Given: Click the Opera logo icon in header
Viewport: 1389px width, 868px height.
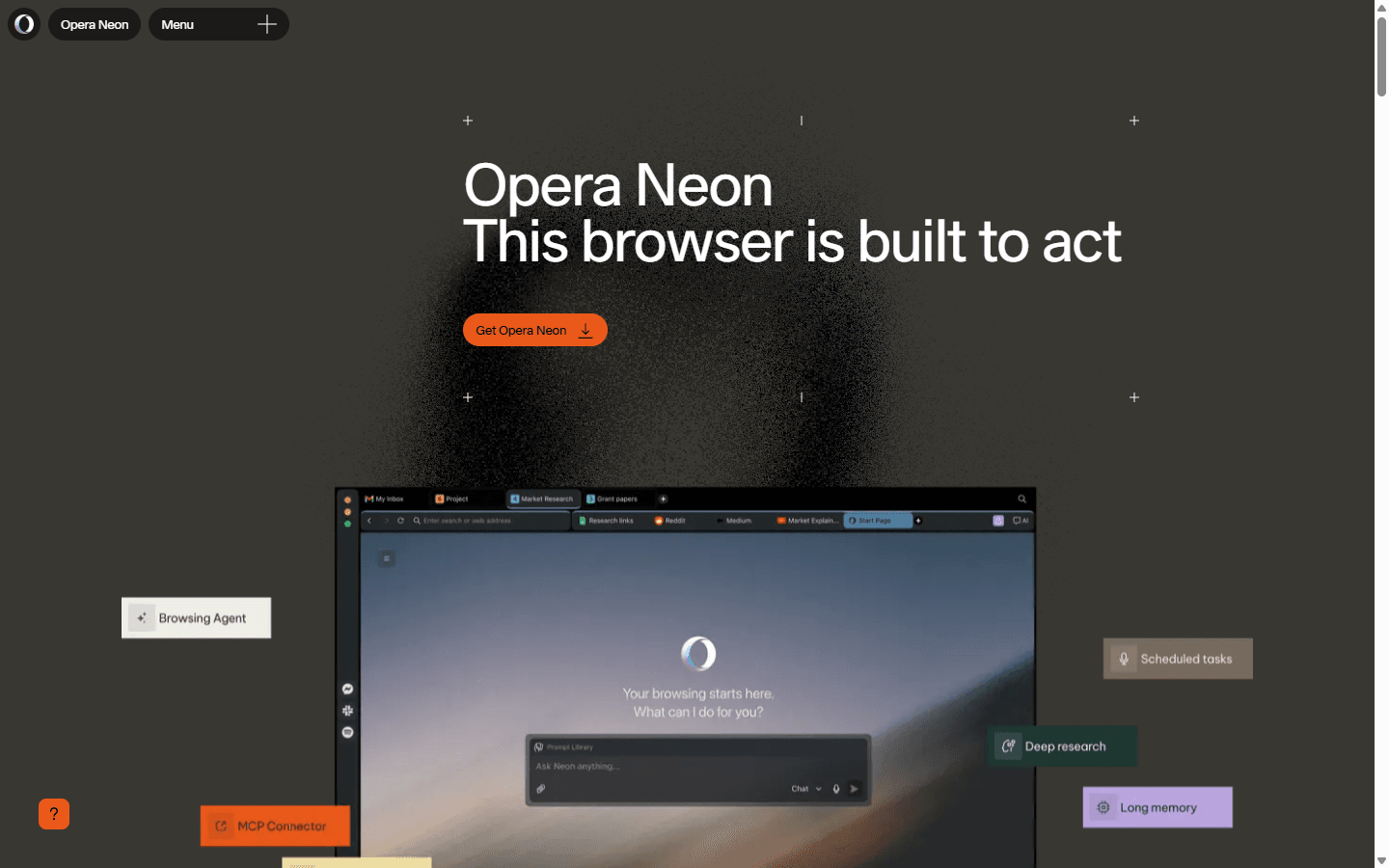Looking at the screenshot, I should coord(24,24).
